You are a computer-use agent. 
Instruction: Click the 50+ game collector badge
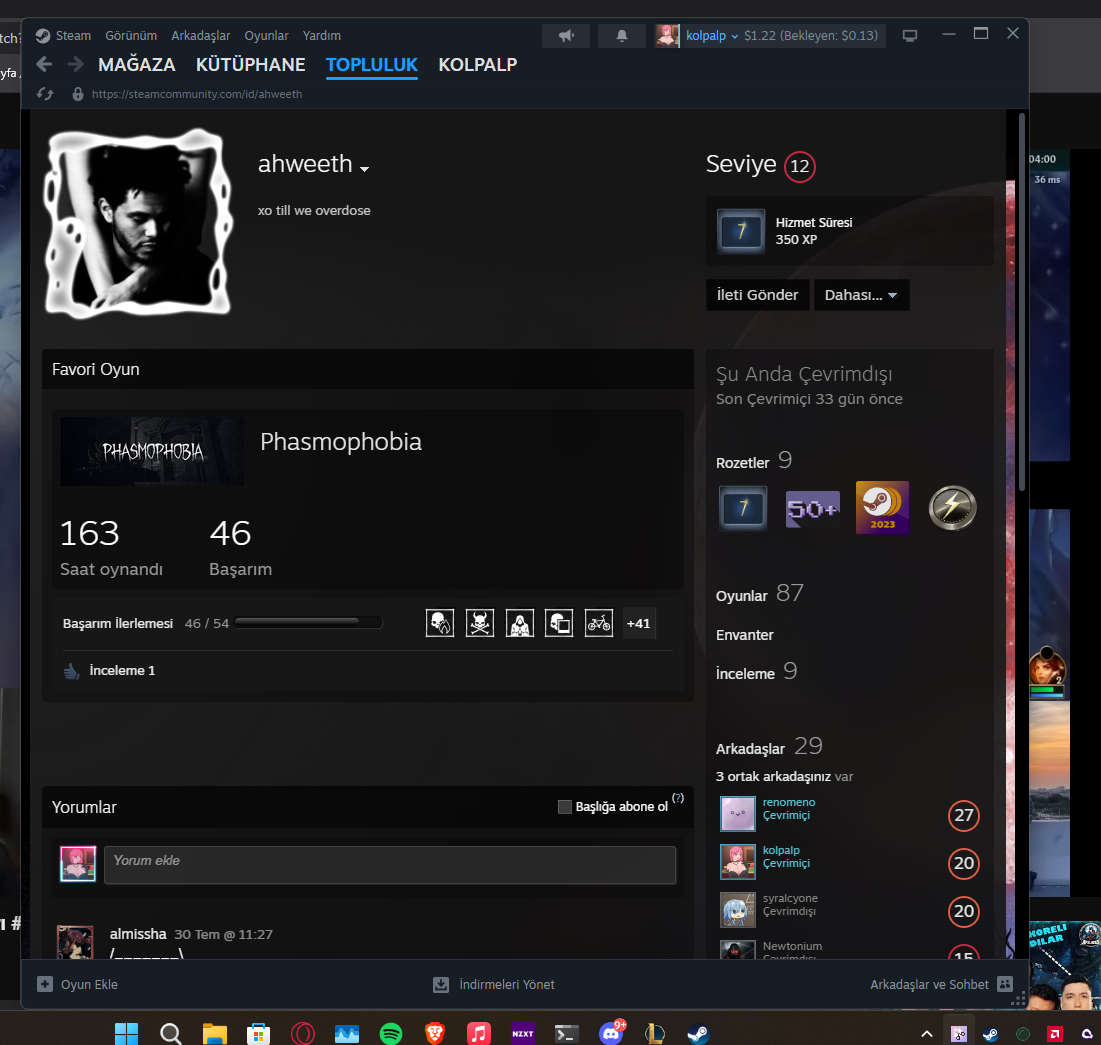click(x=812, y=508)
